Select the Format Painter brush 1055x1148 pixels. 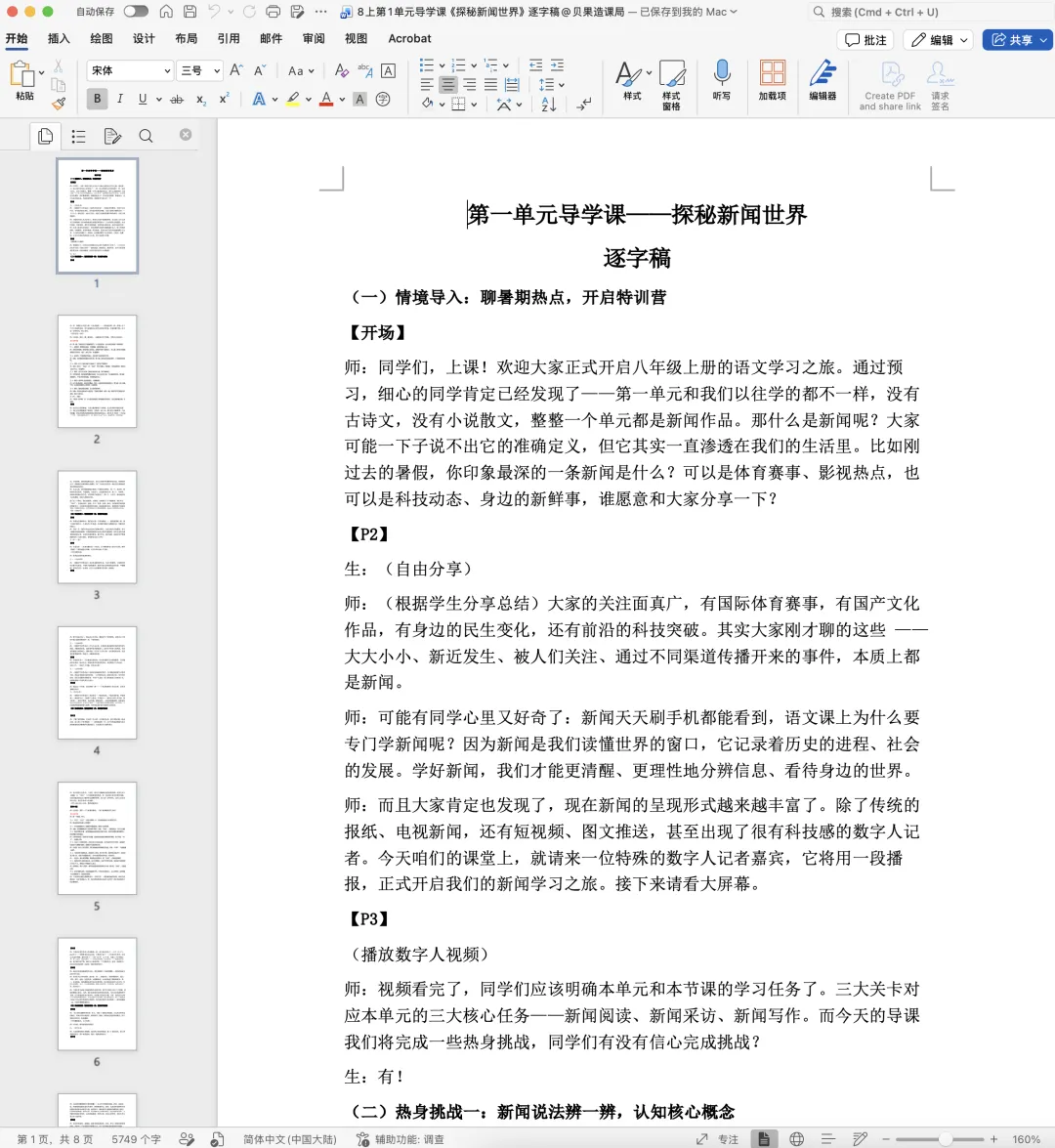tap(59, 104)
